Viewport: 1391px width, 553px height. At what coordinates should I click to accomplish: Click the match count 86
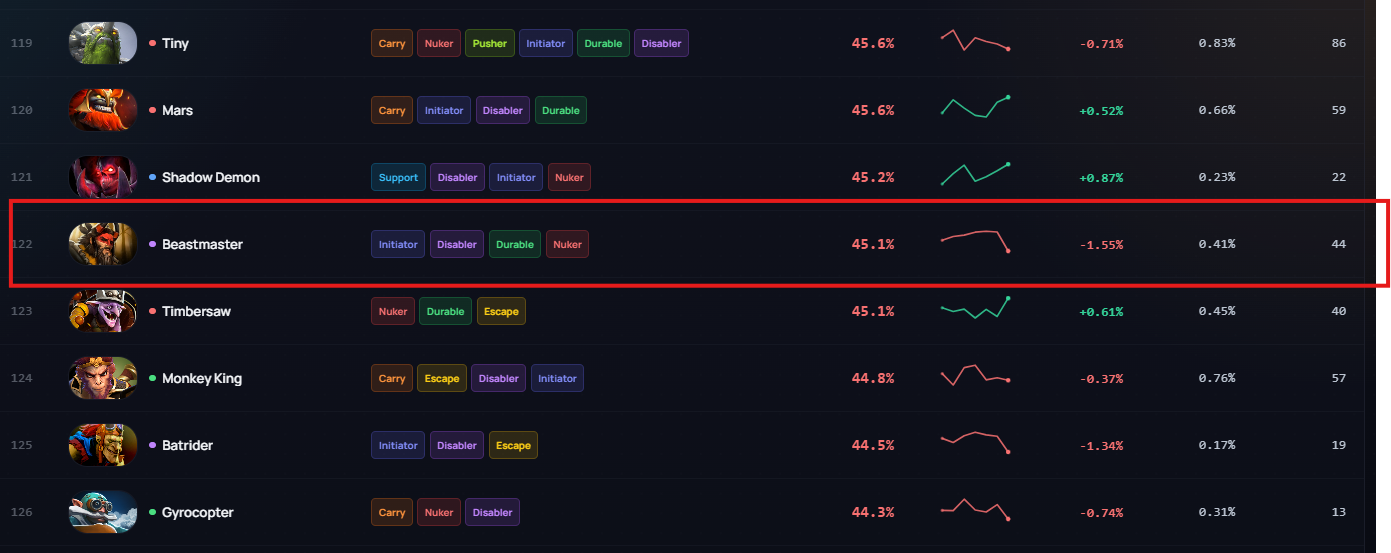tap(1339, 43)
